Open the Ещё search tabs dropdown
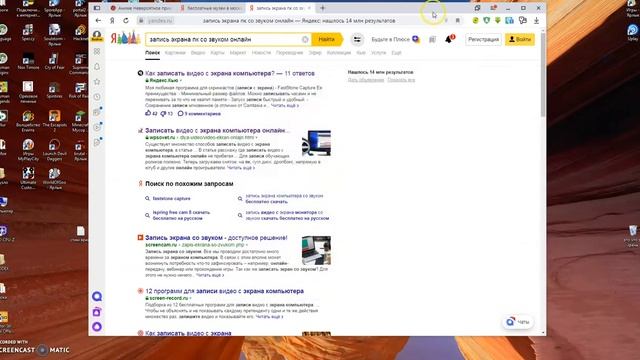Image resolution: width=640 pixels, height=360 pixels. click(396, 53)
